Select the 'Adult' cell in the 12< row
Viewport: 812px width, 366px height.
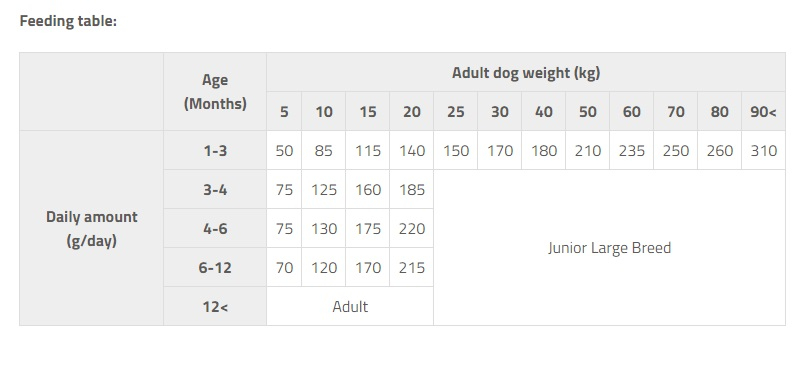coord(350,306)
